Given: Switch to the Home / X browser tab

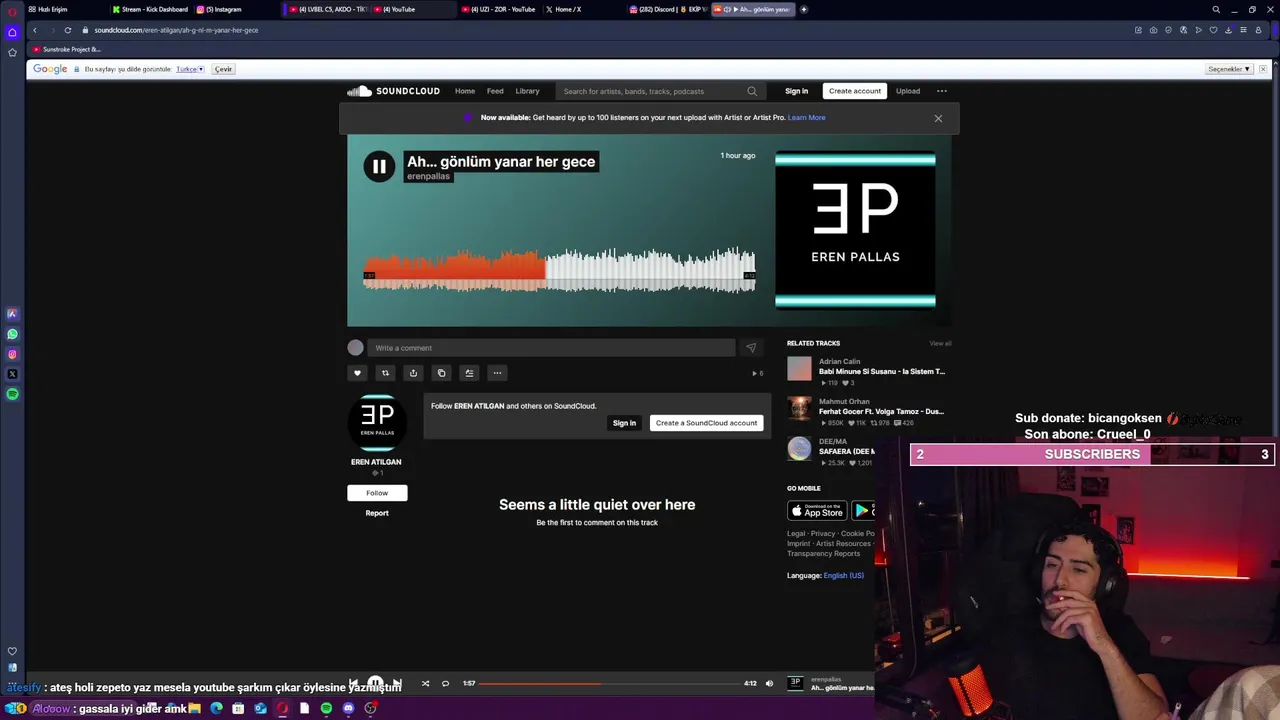Looking at the screenshot, I should pyautogui.click(x=565, y=9).
